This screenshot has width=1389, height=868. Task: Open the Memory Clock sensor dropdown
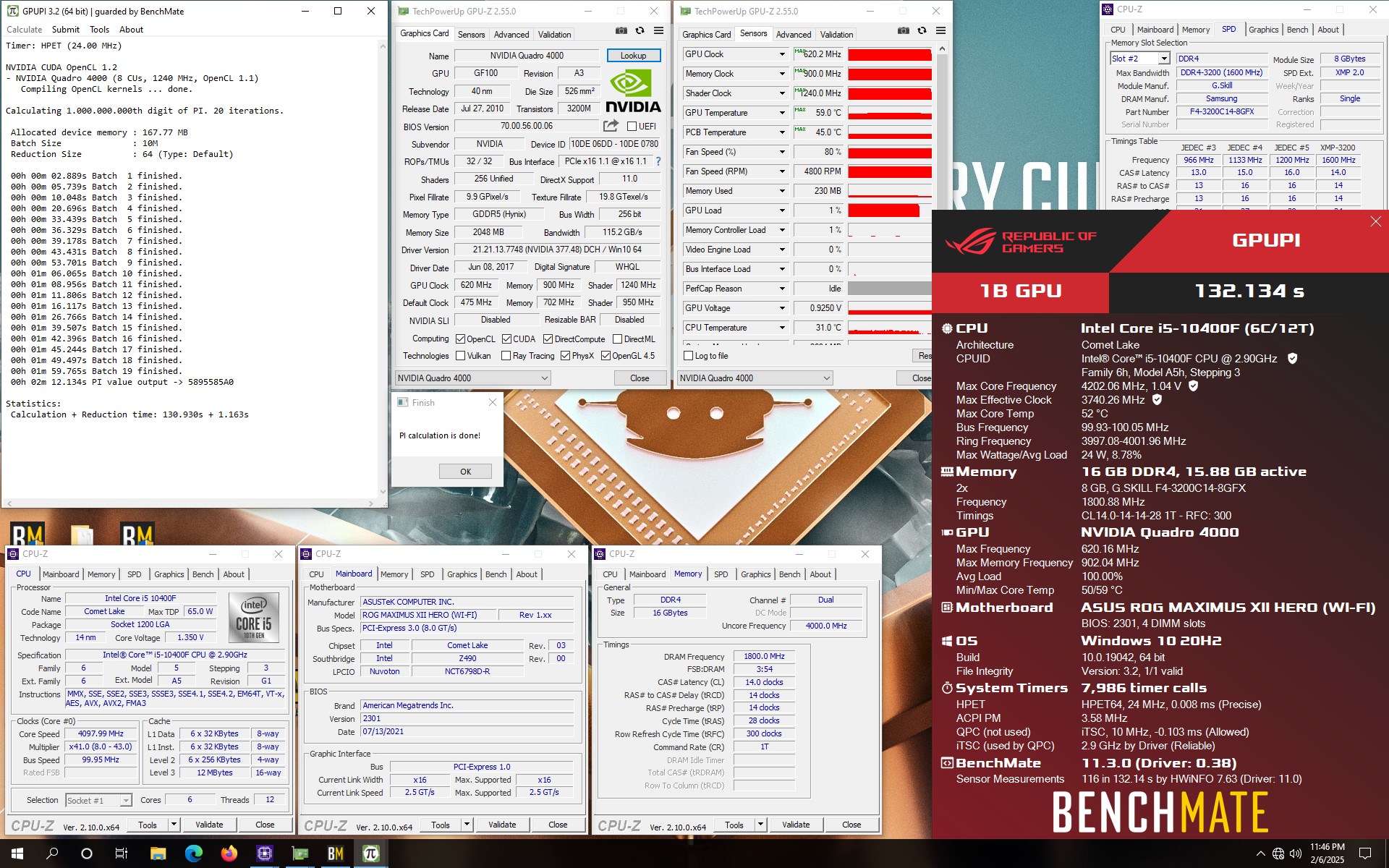pyautogui.click(x=782, y=74)
